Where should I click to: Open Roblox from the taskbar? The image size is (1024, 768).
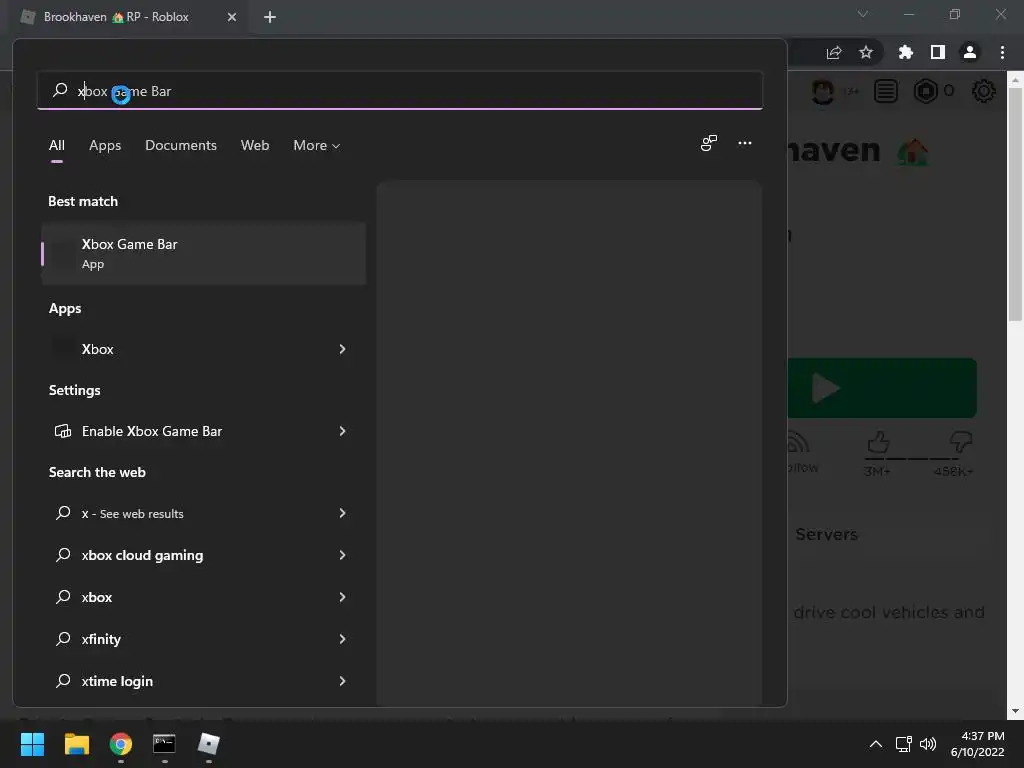(x=208, y=744)
